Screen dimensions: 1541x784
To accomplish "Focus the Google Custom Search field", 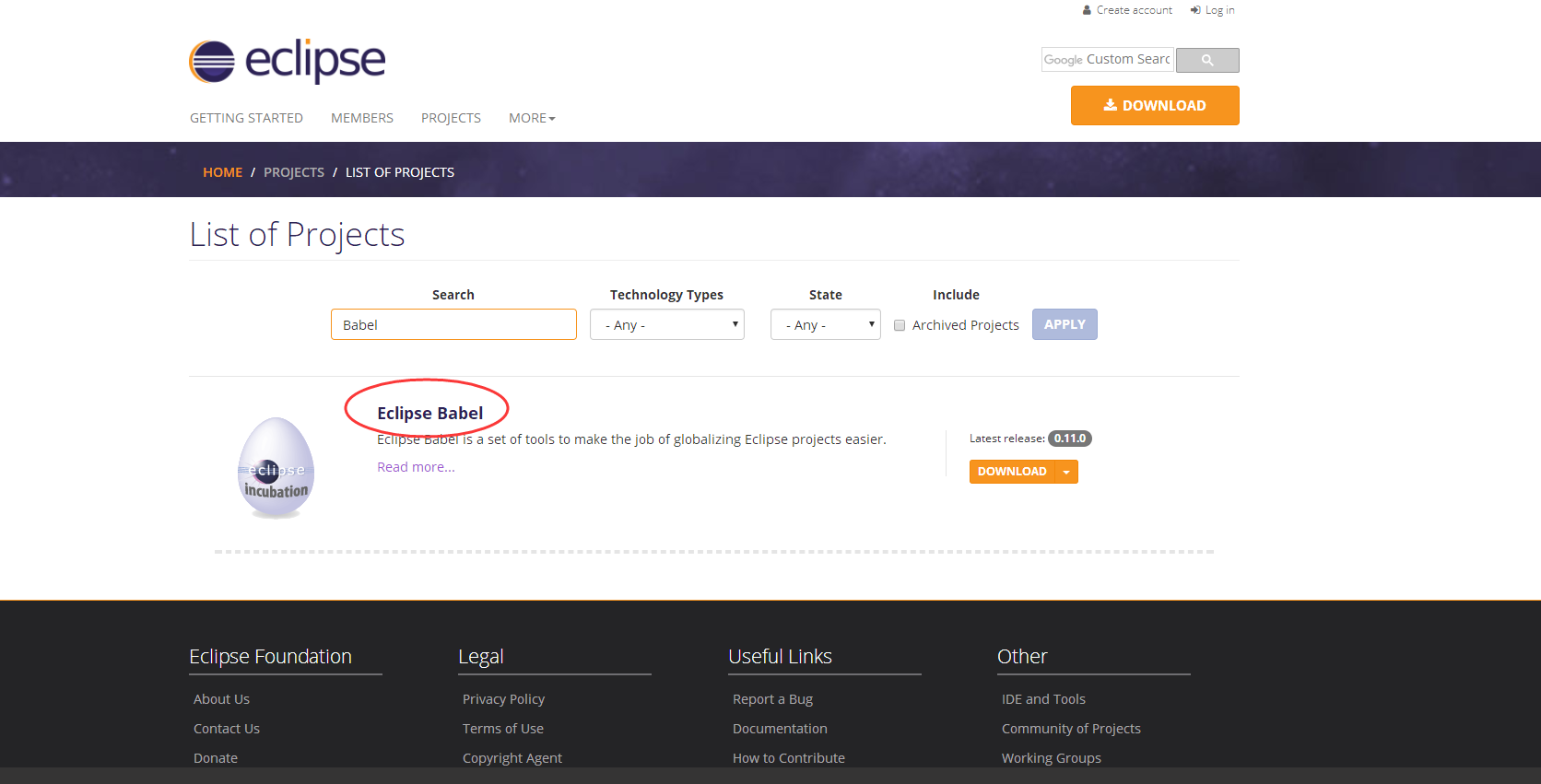I will pos(1108,60).
